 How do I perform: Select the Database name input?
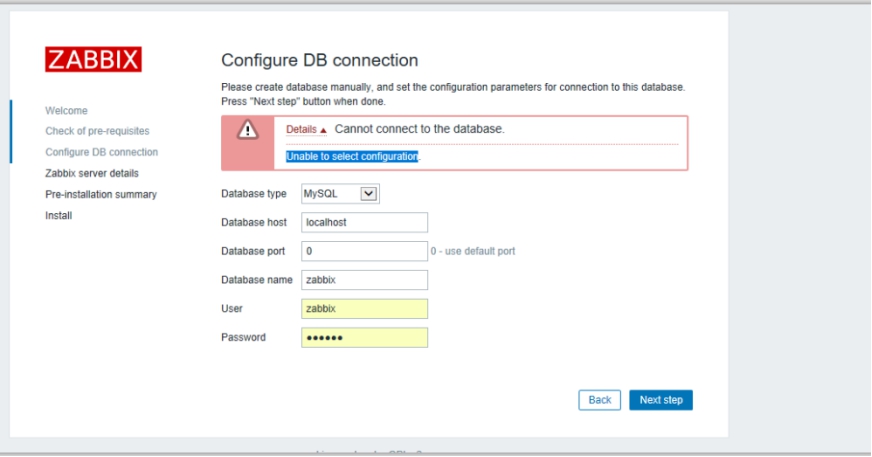pyautogui.click(x=364, y=280)
